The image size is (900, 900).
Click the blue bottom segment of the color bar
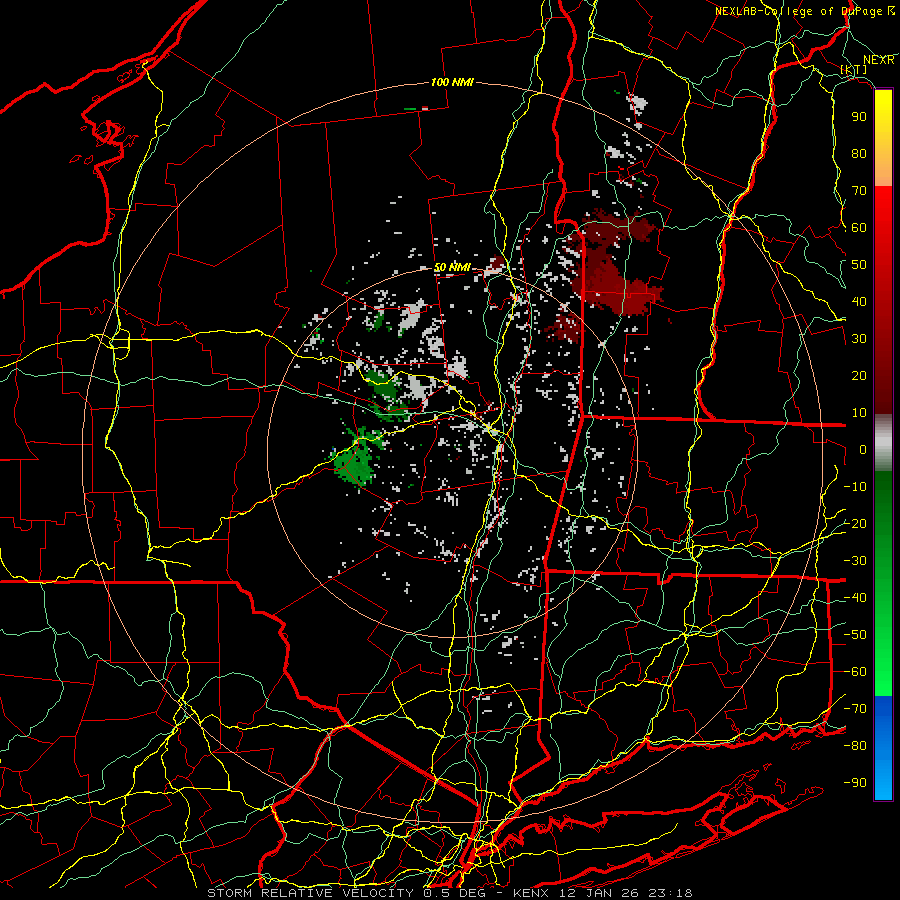883,748
